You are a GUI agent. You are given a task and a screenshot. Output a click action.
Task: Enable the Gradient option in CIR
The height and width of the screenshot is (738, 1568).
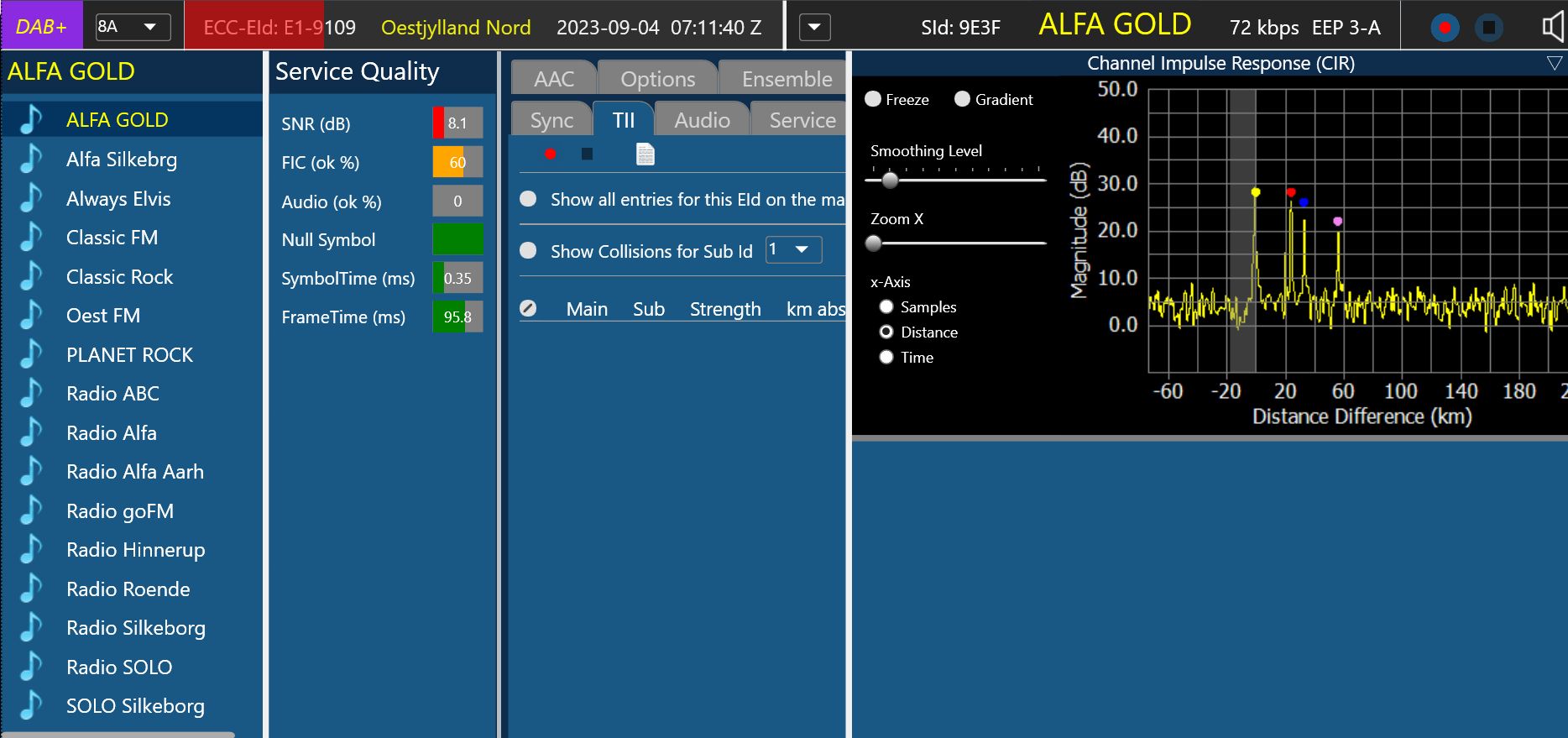tap(963, 99)
